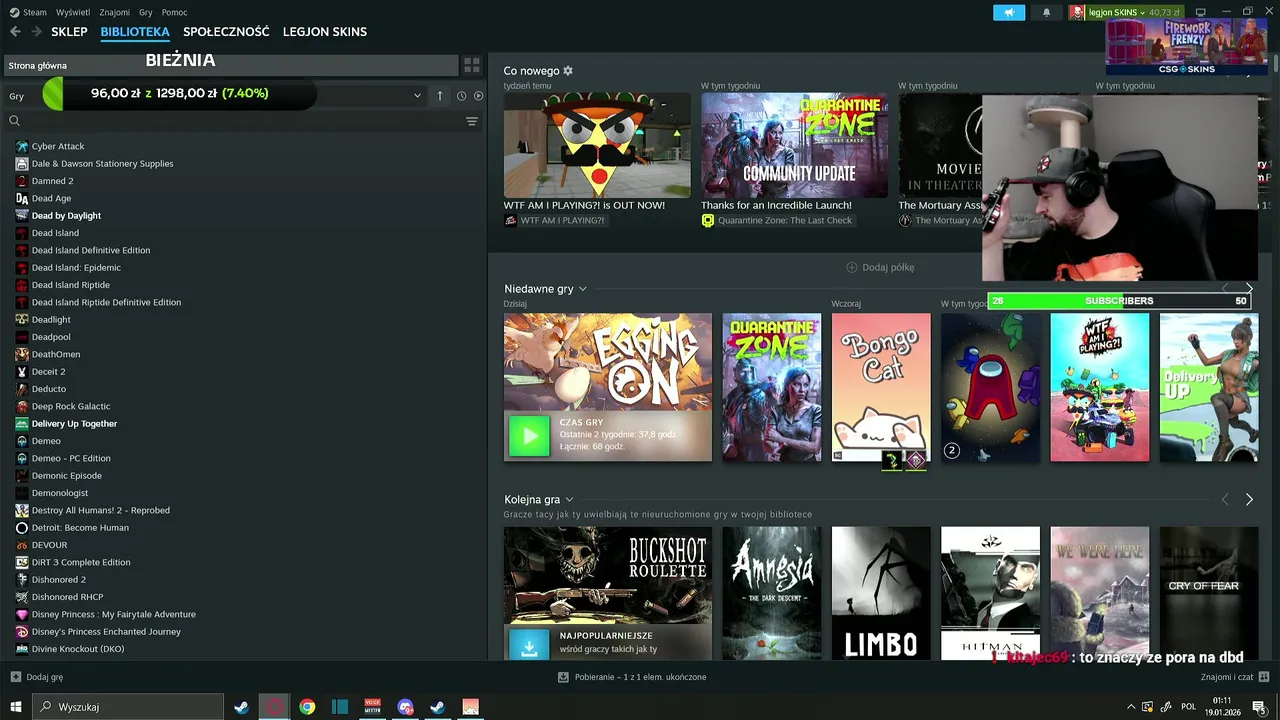The image size is (1280, 720).
Task: Show only ready-to-play games icon
Action: click(478, 96)
